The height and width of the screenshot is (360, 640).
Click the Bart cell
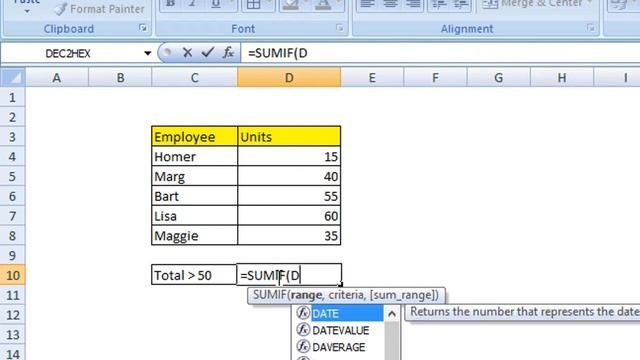[x=194, y=196]
